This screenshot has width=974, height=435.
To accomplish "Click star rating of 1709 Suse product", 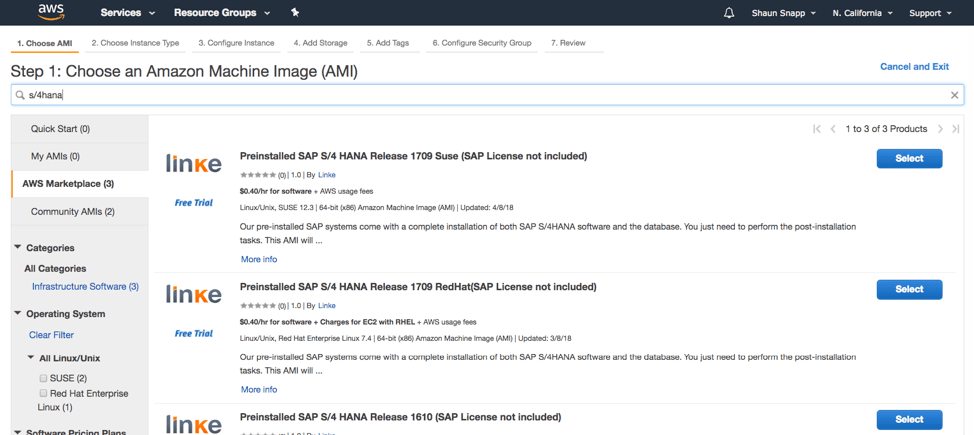I will click(258, 175).
